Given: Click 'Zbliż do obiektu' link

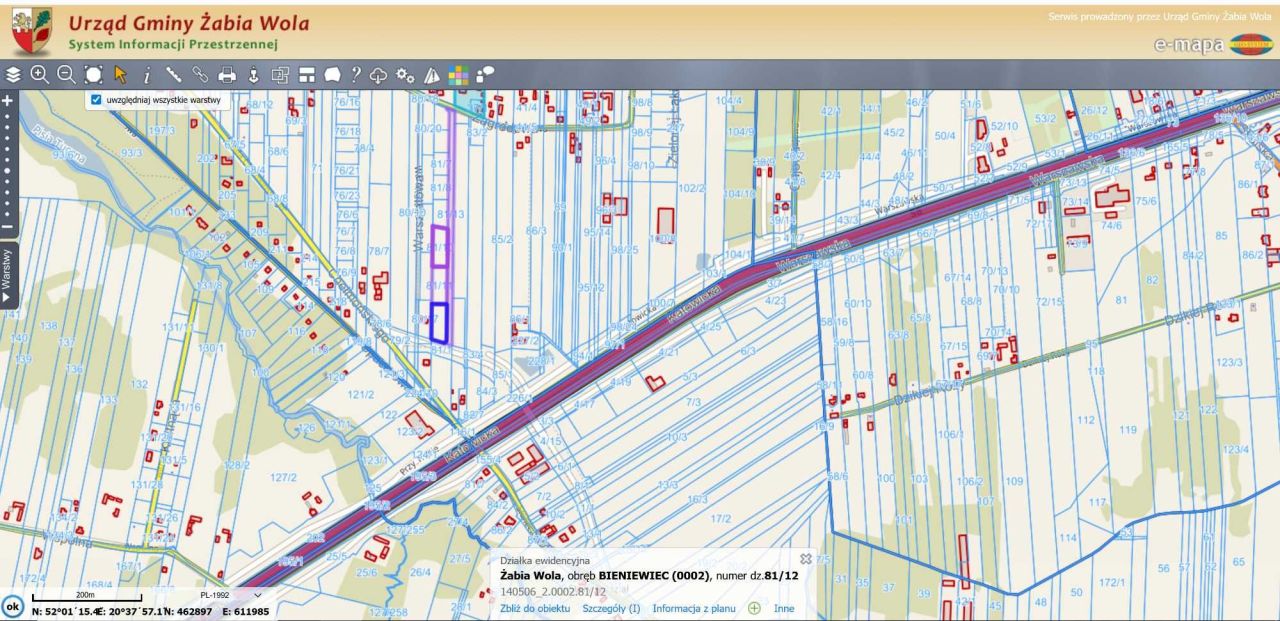Looking at the screenshot, I should coord(535,608).
